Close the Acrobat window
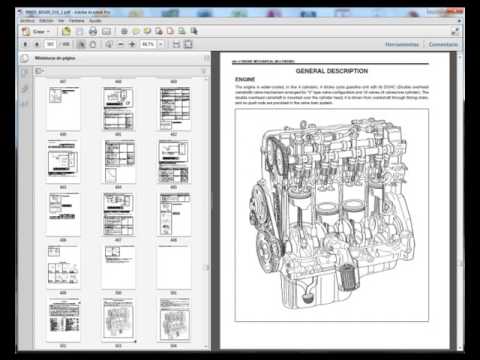This screenshot has height=360, width=480. [x=457, y=12]
